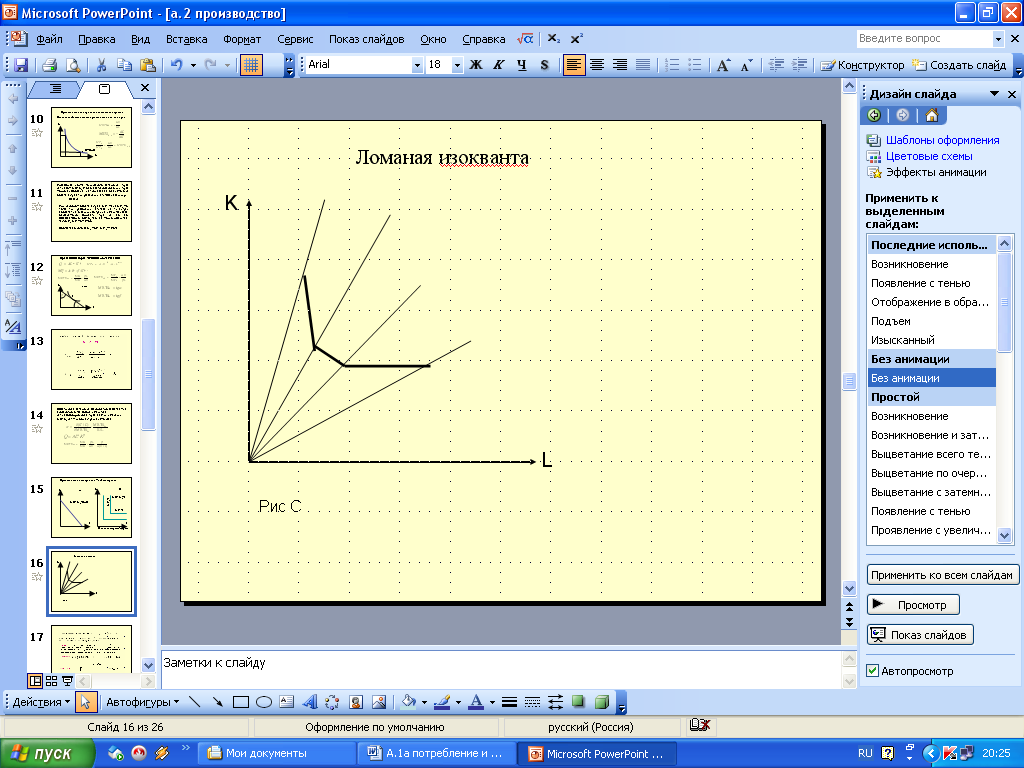The width and height of the screenshot is (1024, 768).
Task: Paste from clipboard icon
Action: pos(148,65)
